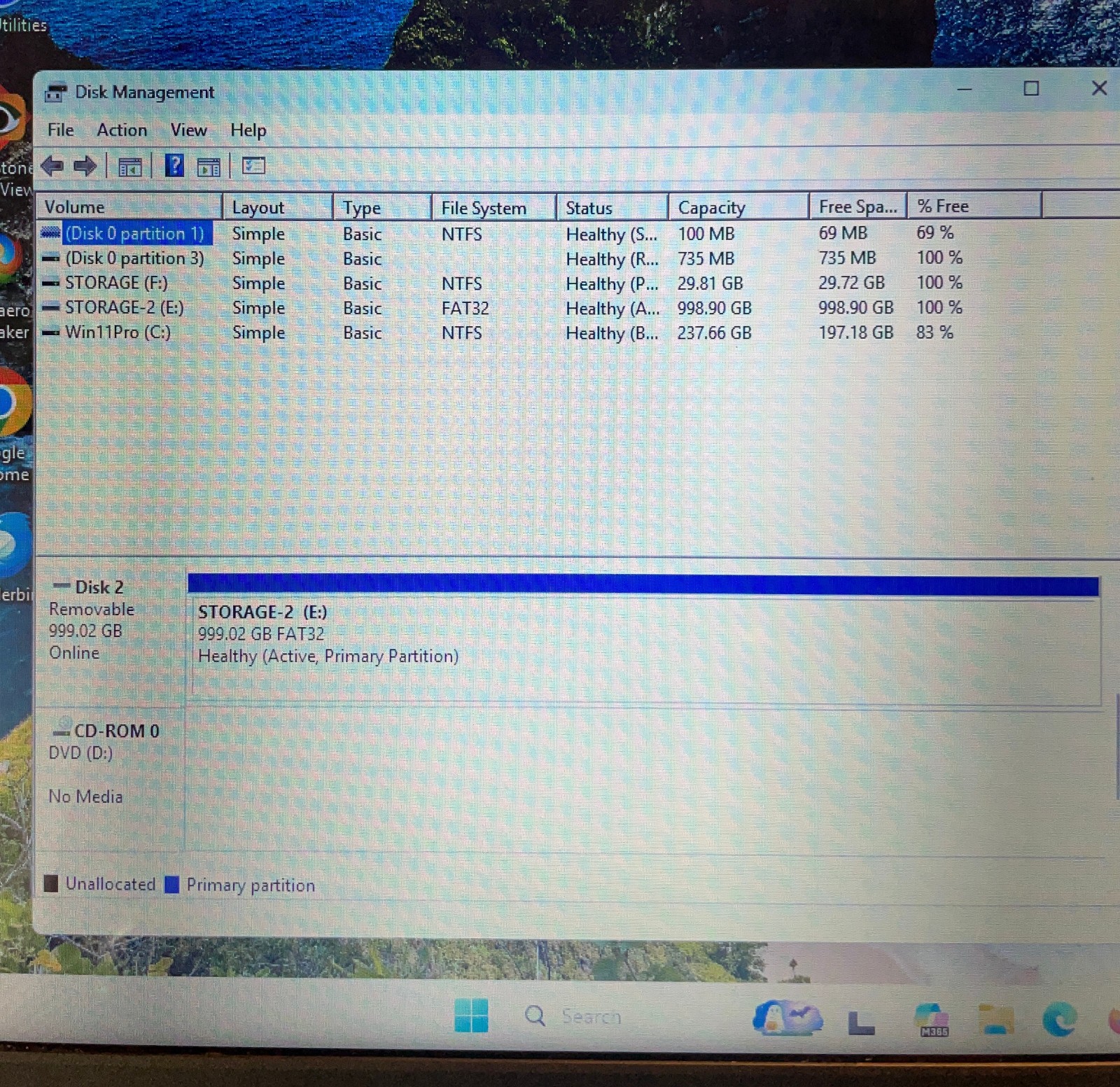This screenshot has height=1087, width=1120.
Task: Click in the taskbar Search box
Action: 591,1016
